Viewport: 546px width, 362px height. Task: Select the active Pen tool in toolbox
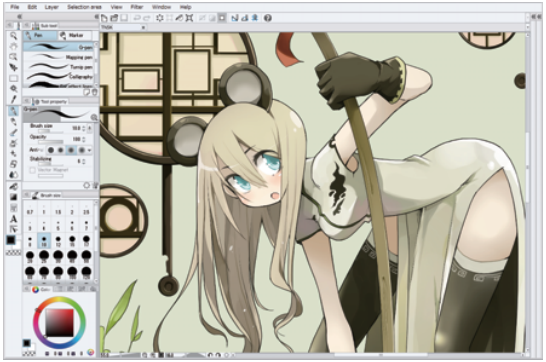coord(14,111)
